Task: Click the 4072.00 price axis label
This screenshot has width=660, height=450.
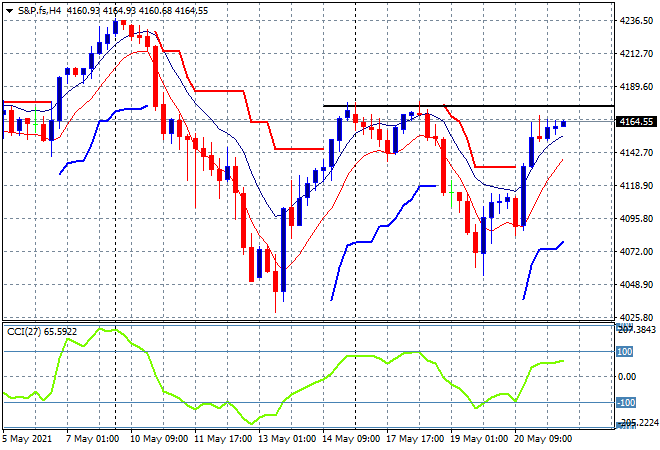Action: [636, 251]
